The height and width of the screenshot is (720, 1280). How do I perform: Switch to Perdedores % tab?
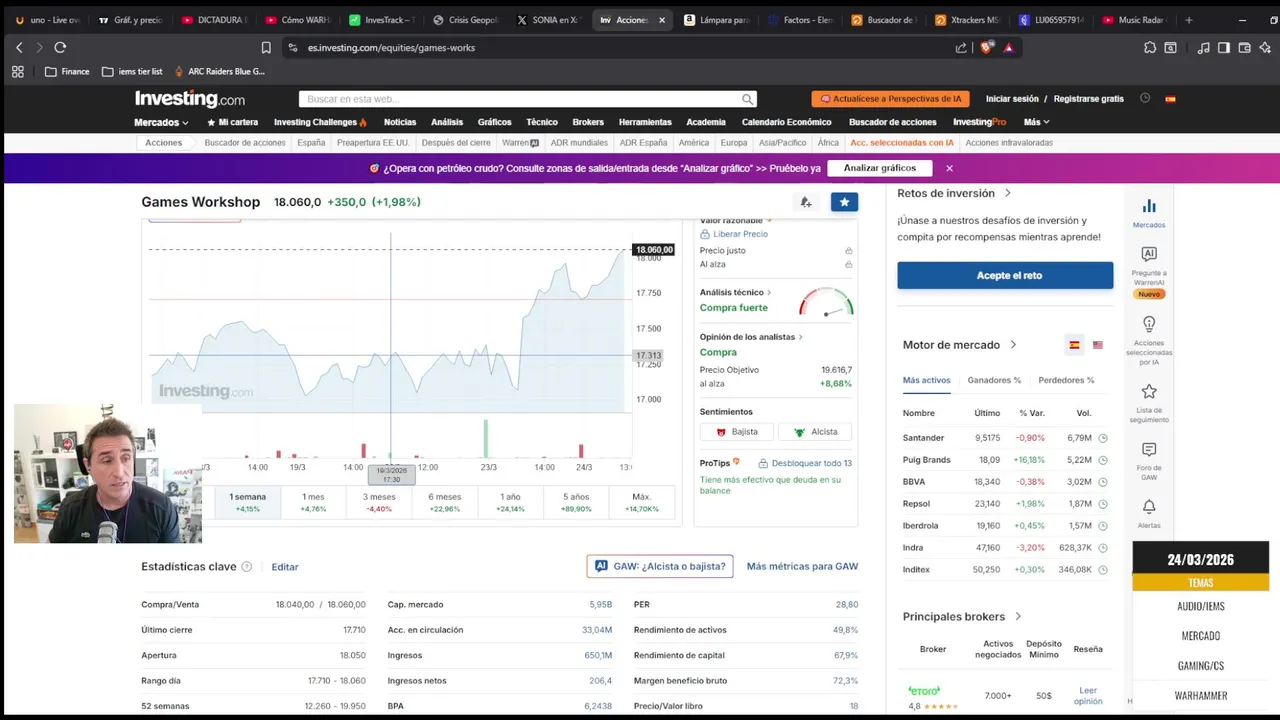tap(1066, 380)
